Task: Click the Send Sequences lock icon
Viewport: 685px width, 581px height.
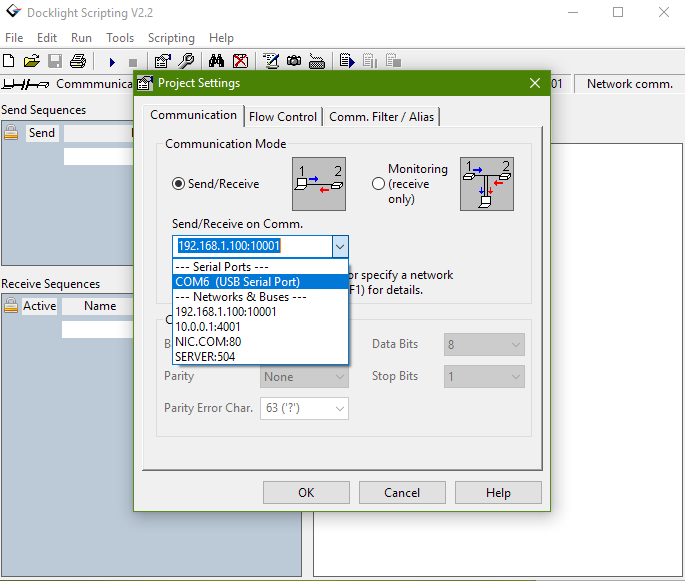Action: (11, 132)
